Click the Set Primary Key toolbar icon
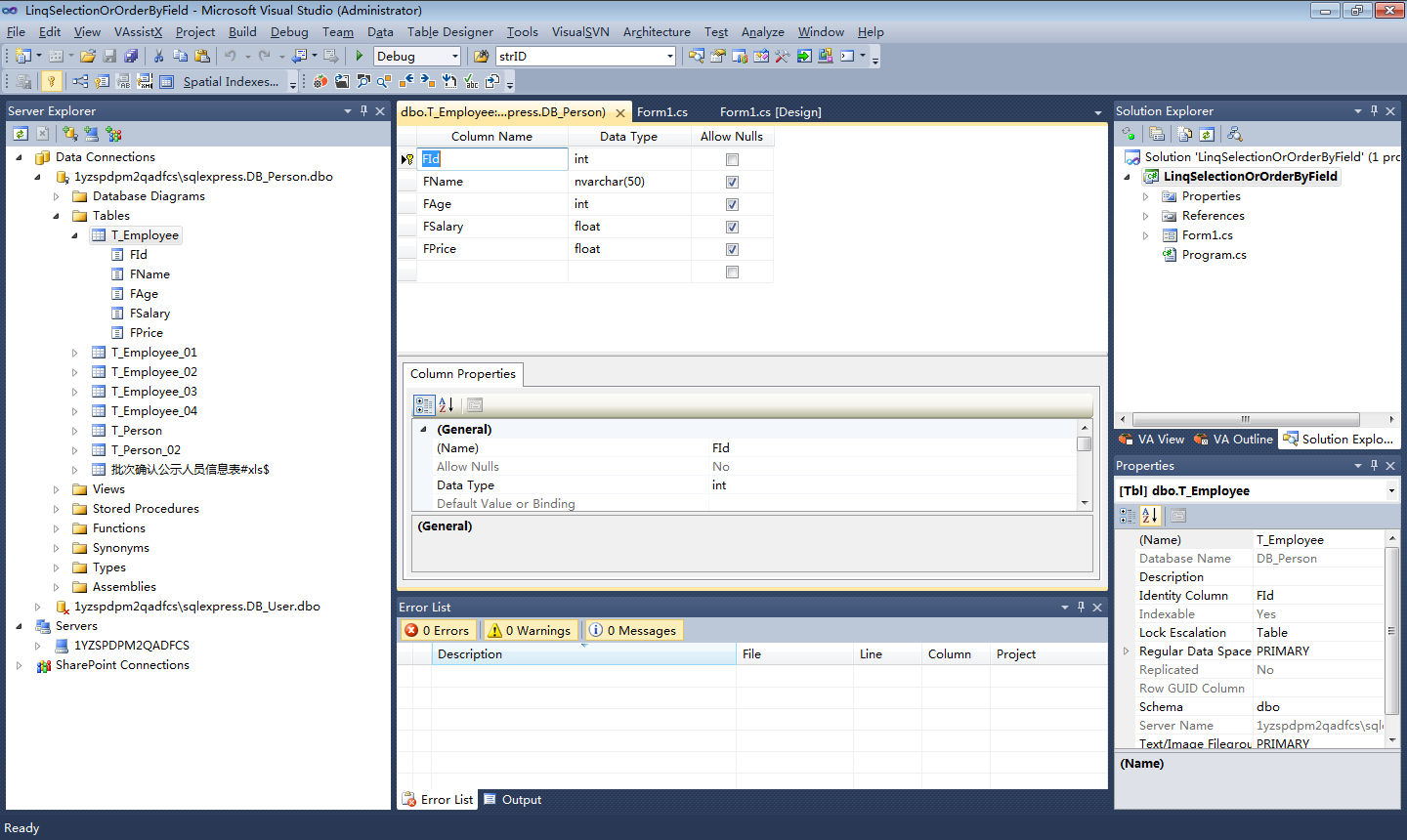Screen dimensions: 1407x840 point(51,82)
